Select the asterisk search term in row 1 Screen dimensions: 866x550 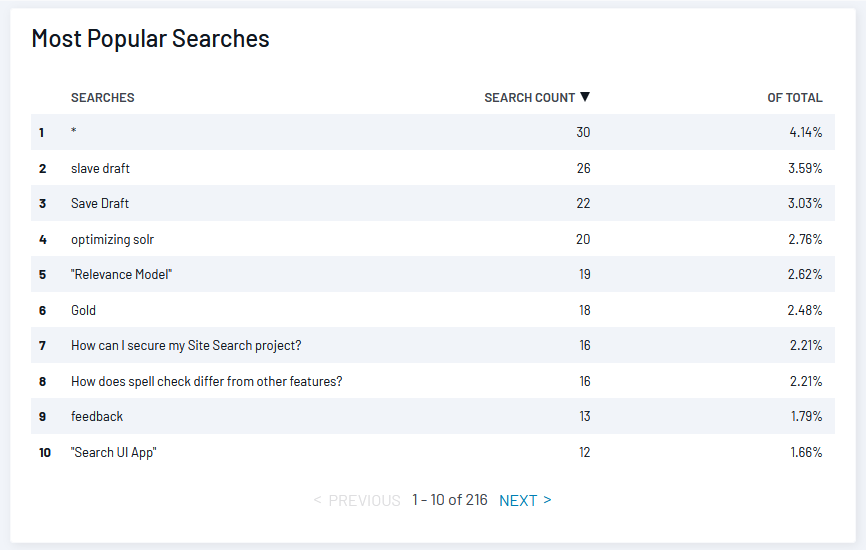(x=73, y=131)
